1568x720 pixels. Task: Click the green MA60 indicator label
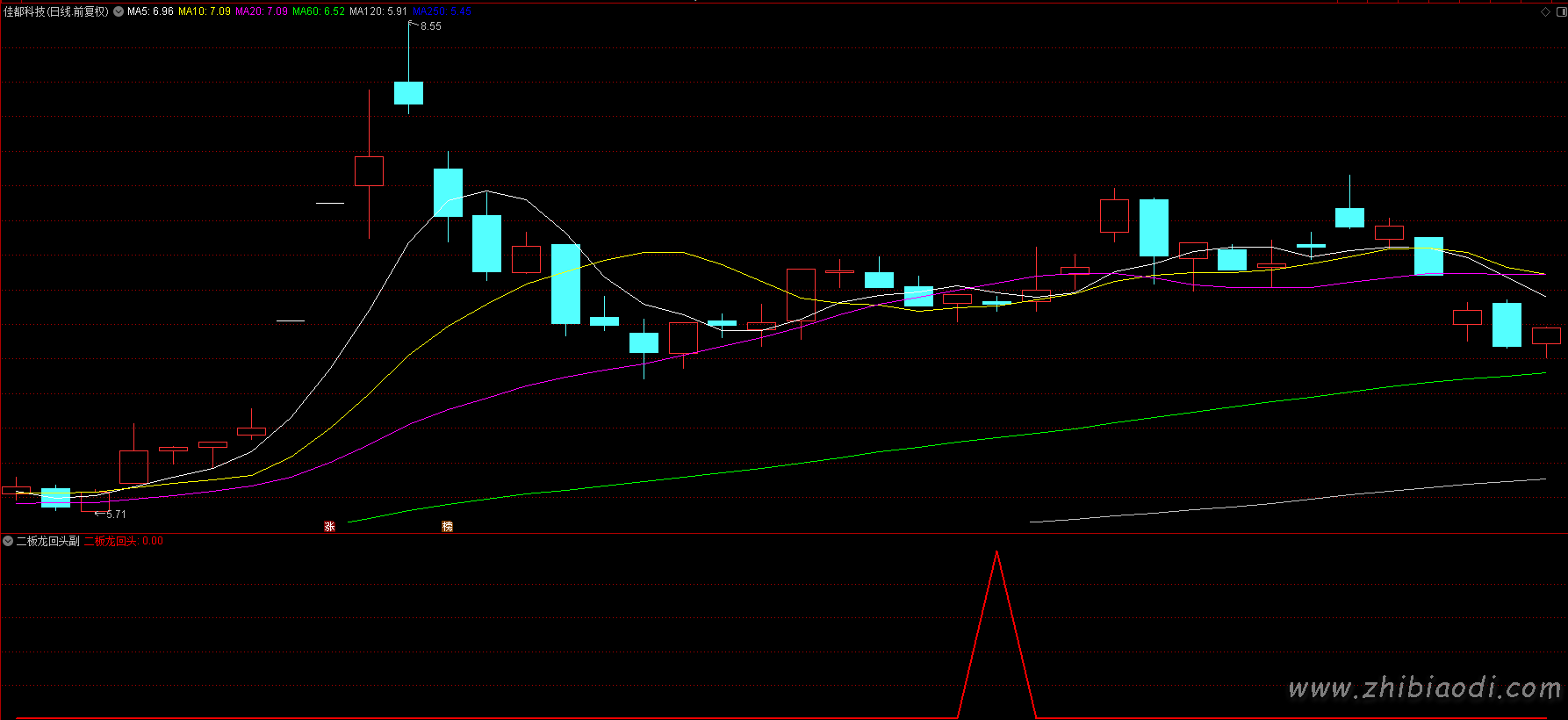point(319,11)
